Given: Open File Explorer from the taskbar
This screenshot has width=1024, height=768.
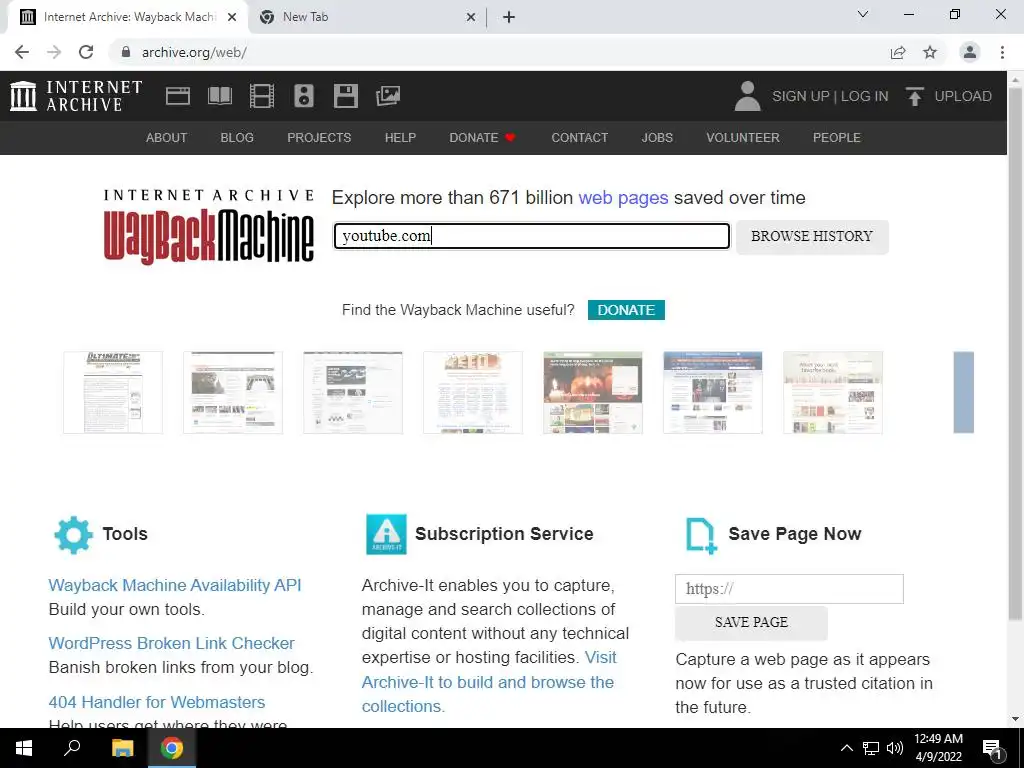Looking at the screenshot, I should pyautogui.click(x=122, y=748).
